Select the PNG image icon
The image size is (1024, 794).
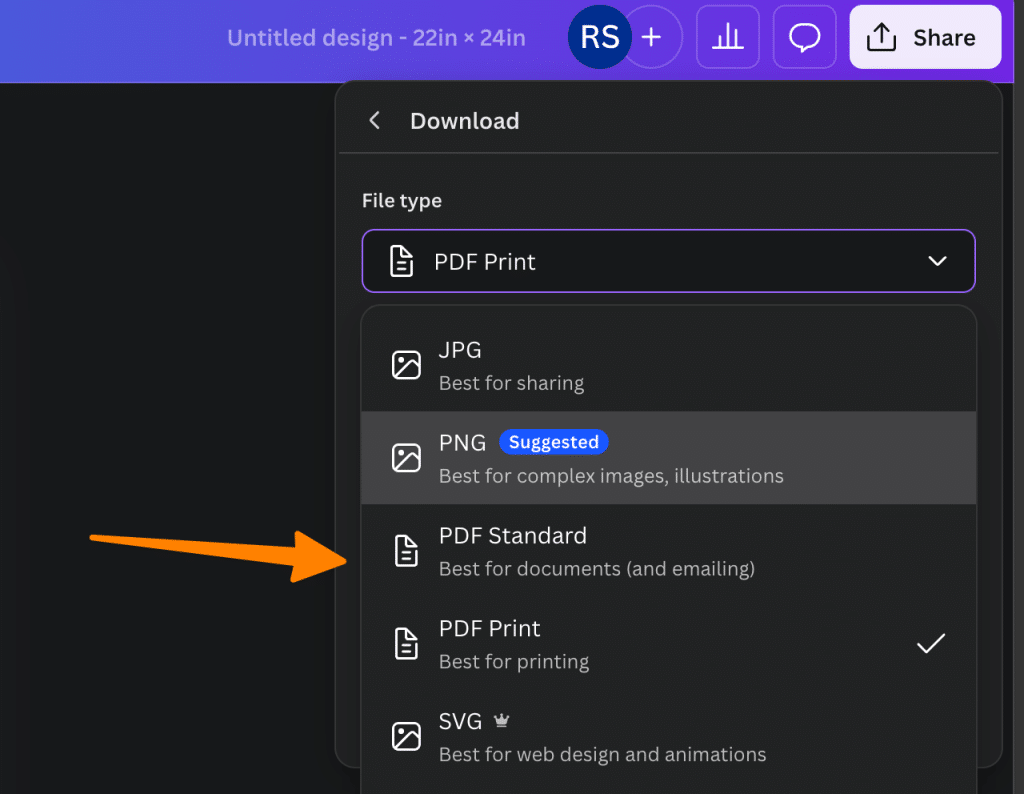point(406,457)
